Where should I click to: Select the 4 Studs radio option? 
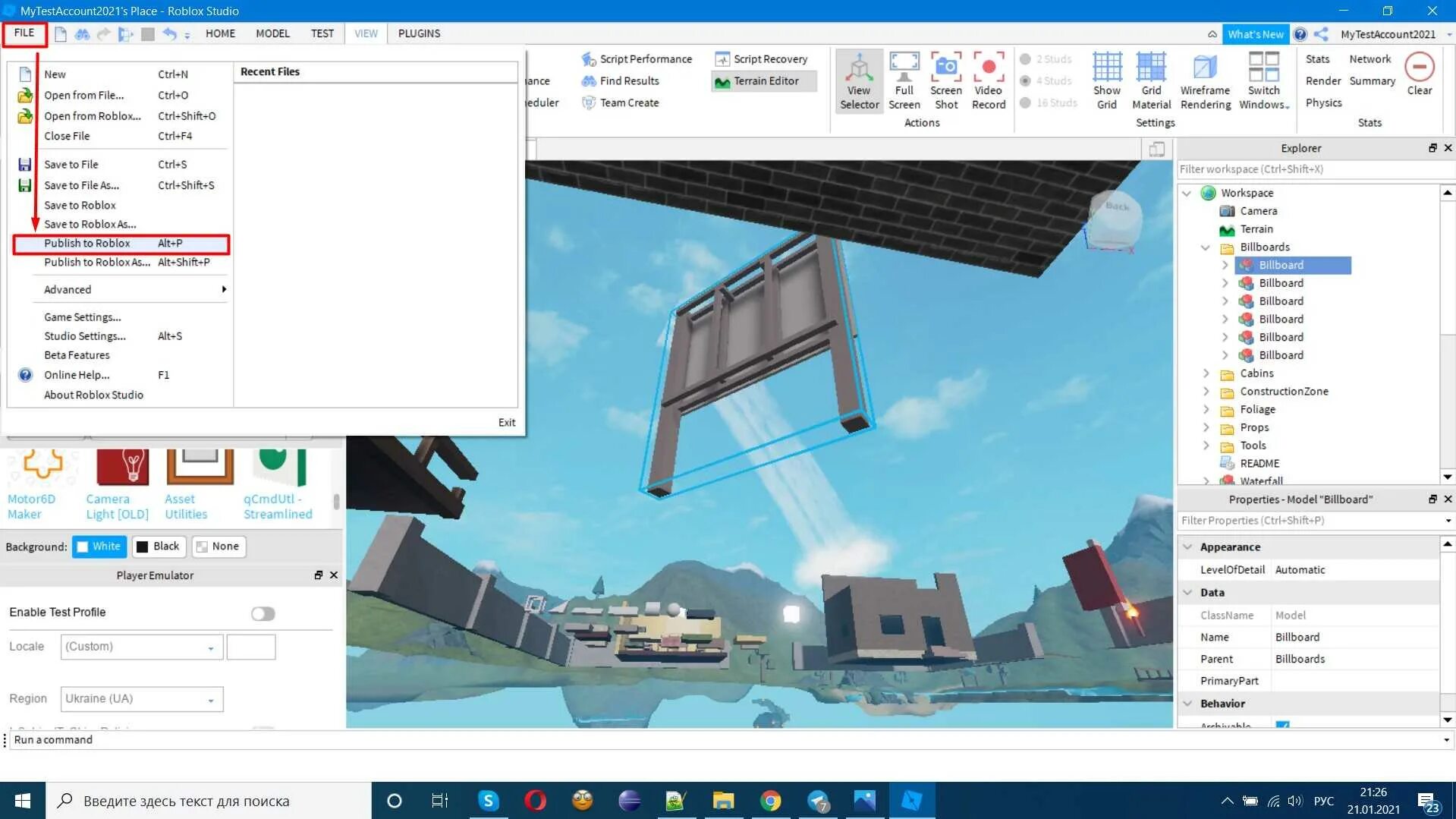[x=1025, y=81]
